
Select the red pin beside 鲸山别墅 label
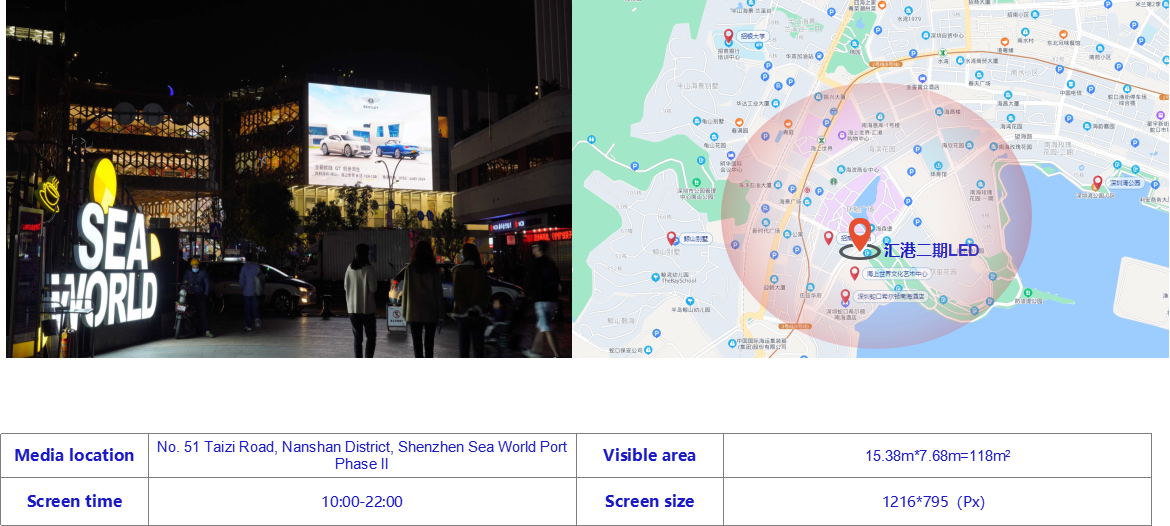pos(671,238)
